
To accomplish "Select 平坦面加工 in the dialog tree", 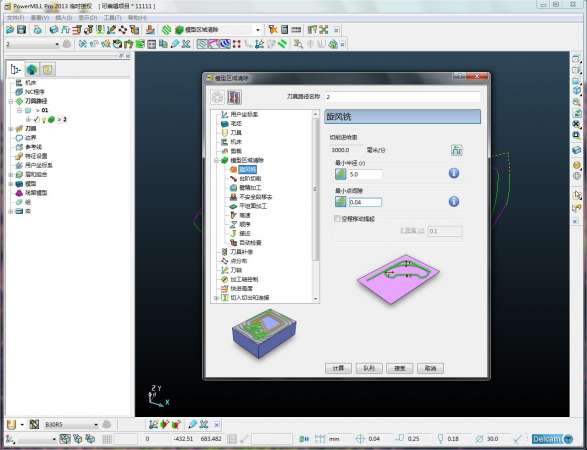I will pyautogui.click(x=253, y=206).
